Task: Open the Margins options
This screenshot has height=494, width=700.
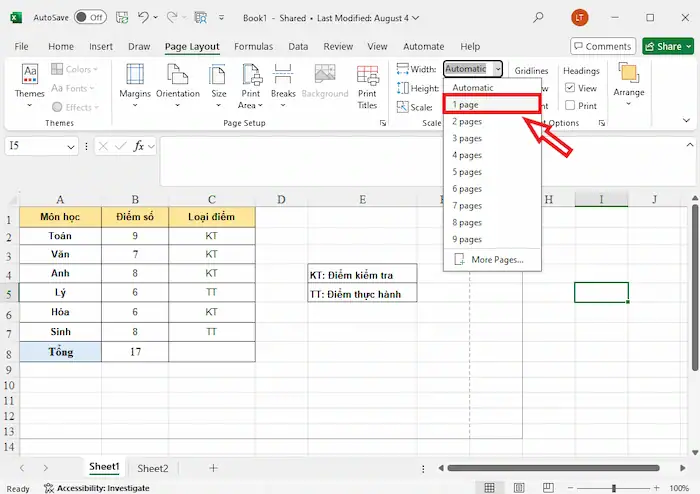Action: click(135, 84)
